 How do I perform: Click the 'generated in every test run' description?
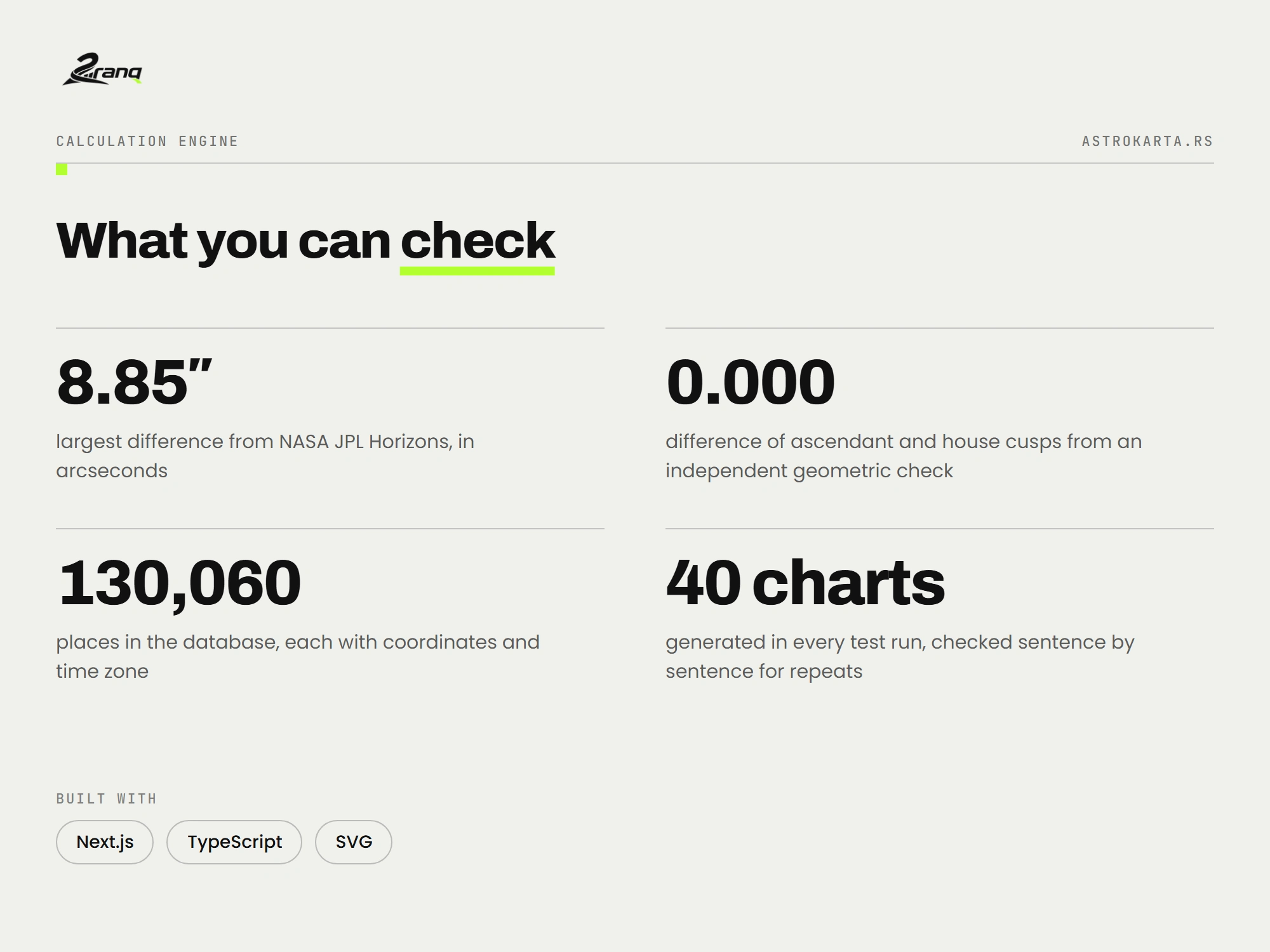pos(900,656)
